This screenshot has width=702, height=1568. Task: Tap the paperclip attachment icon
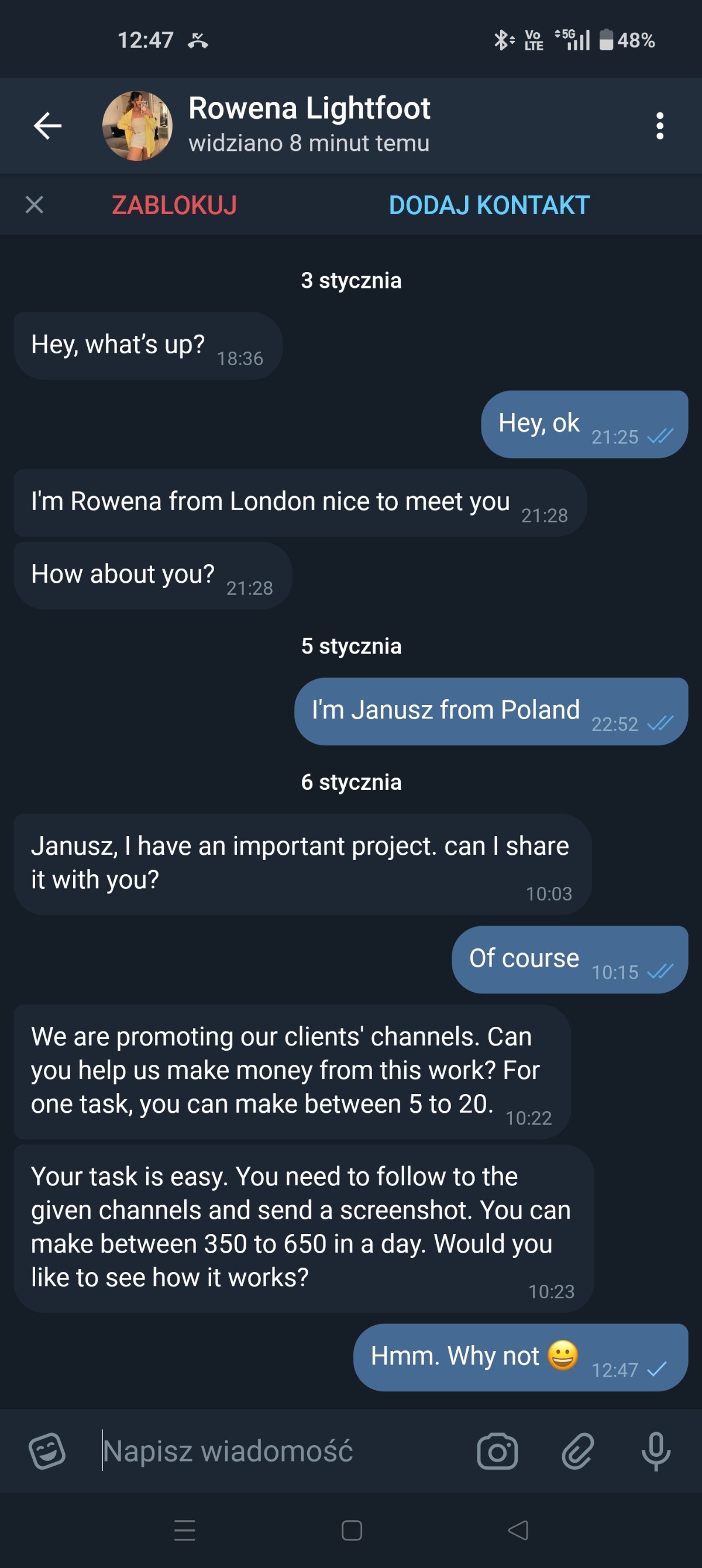pos(577,1450)
